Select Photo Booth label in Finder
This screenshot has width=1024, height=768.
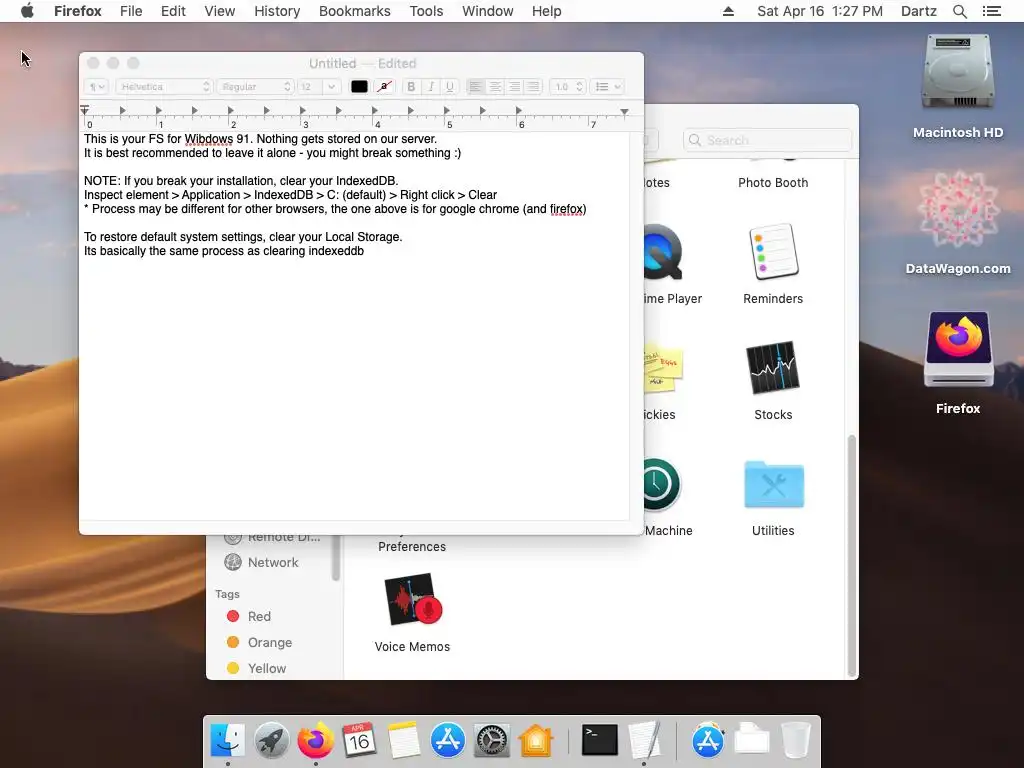[x=773, y=183]
